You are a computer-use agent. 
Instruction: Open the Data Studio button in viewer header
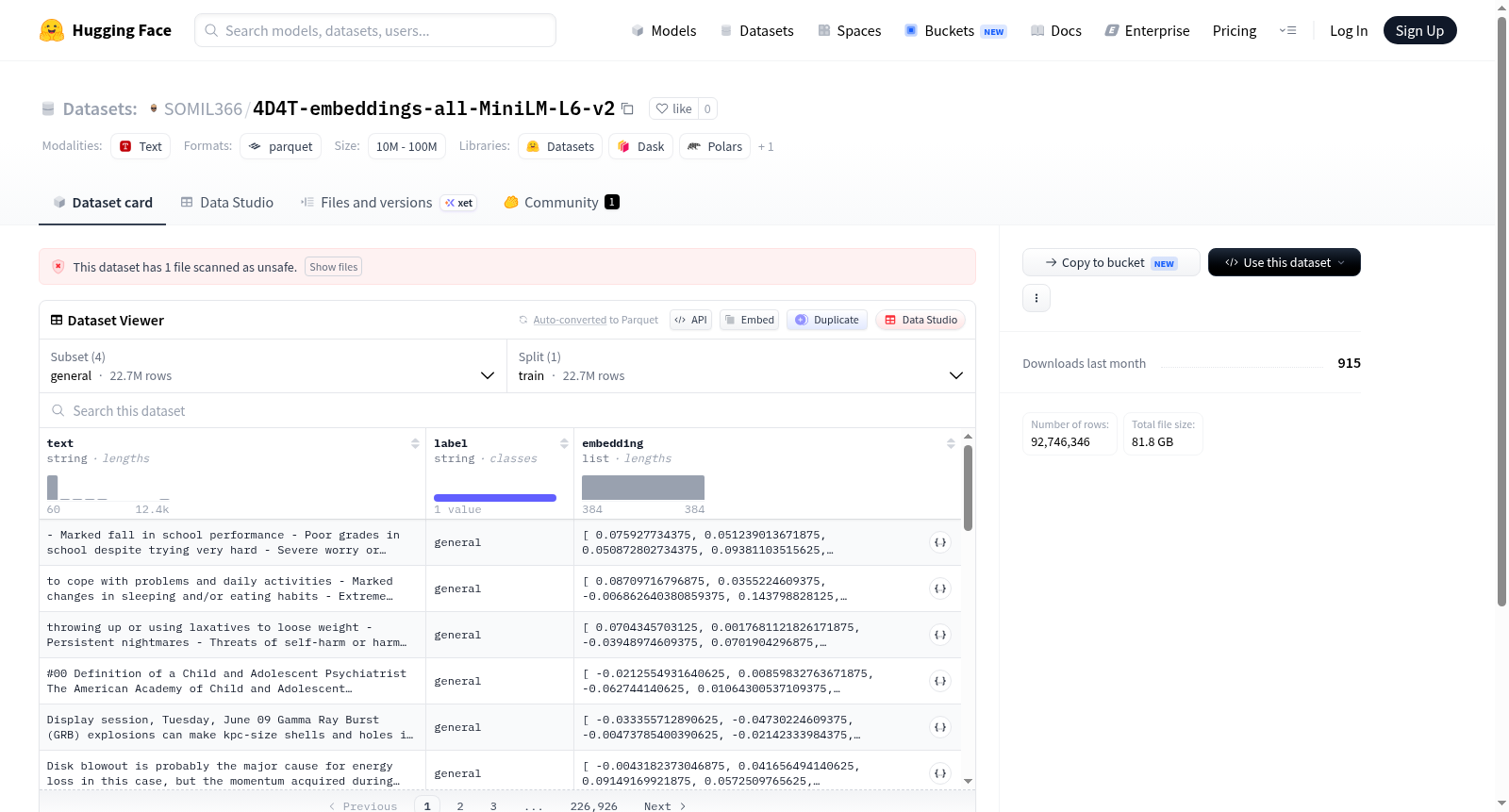(x=920, y=320)
